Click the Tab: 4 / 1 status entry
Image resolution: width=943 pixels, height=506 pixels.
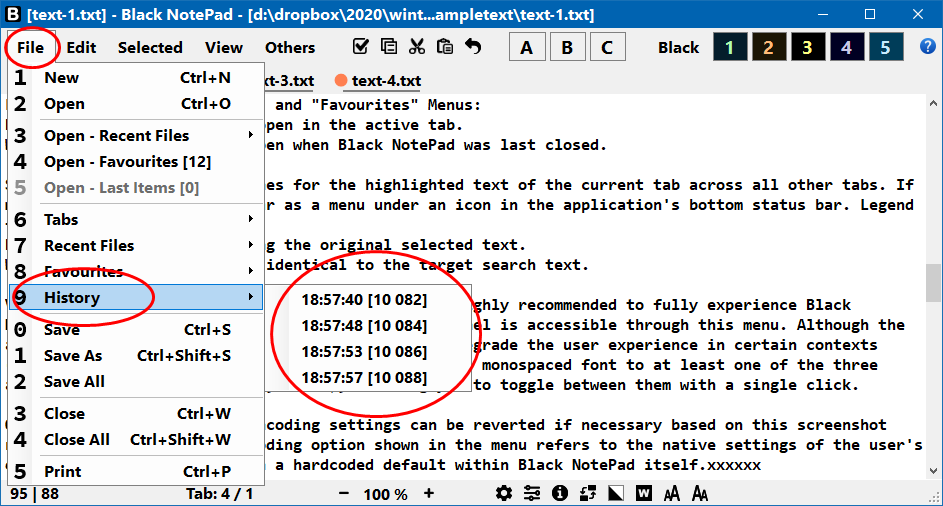(219, 494)
